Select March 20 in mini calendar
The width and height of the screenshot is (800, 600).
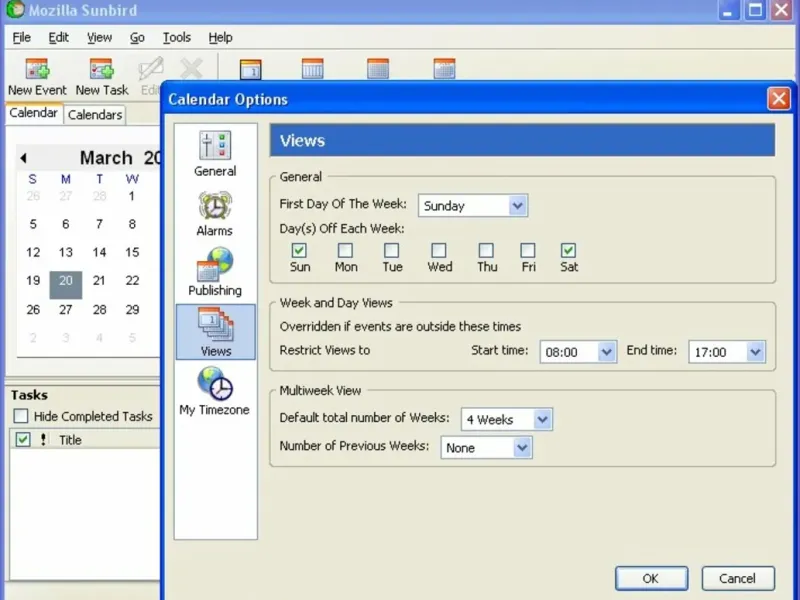[x=66, y=285]
